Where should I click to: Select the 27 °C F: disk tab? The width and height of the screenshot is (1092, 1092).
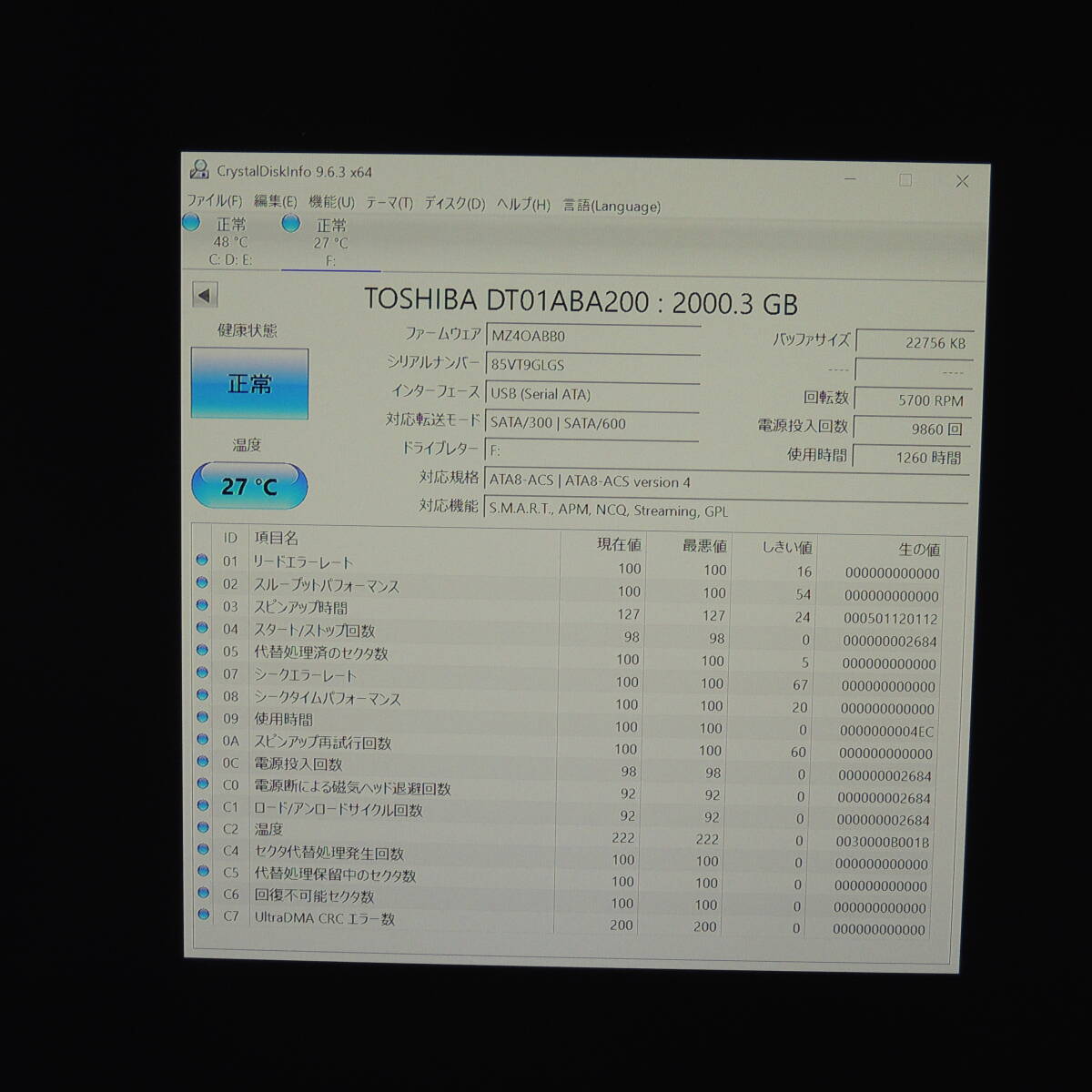click(330, 243)
